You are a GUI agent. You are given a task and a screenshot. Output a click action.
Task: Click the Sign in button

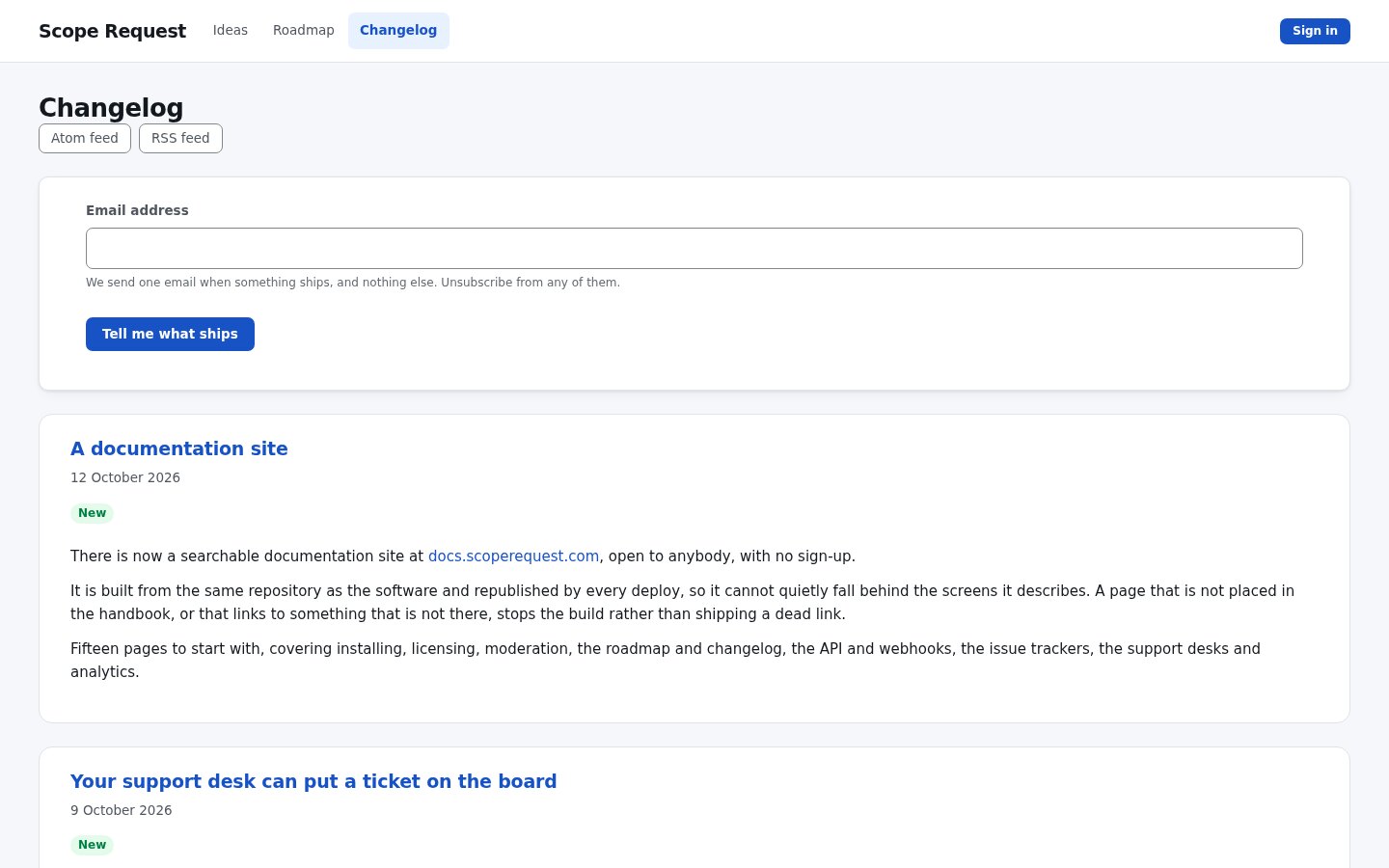[1315, 31]
